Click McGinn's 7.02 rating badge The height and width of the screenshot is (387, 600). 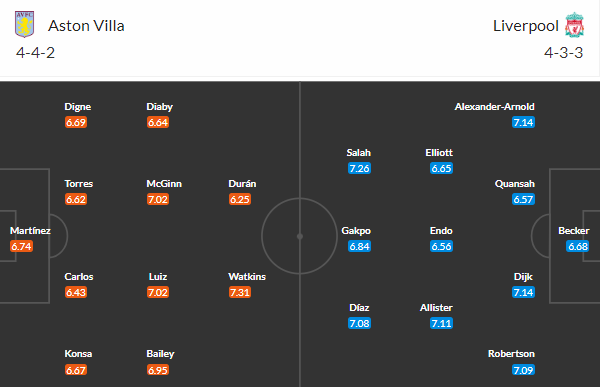(158, 199)
